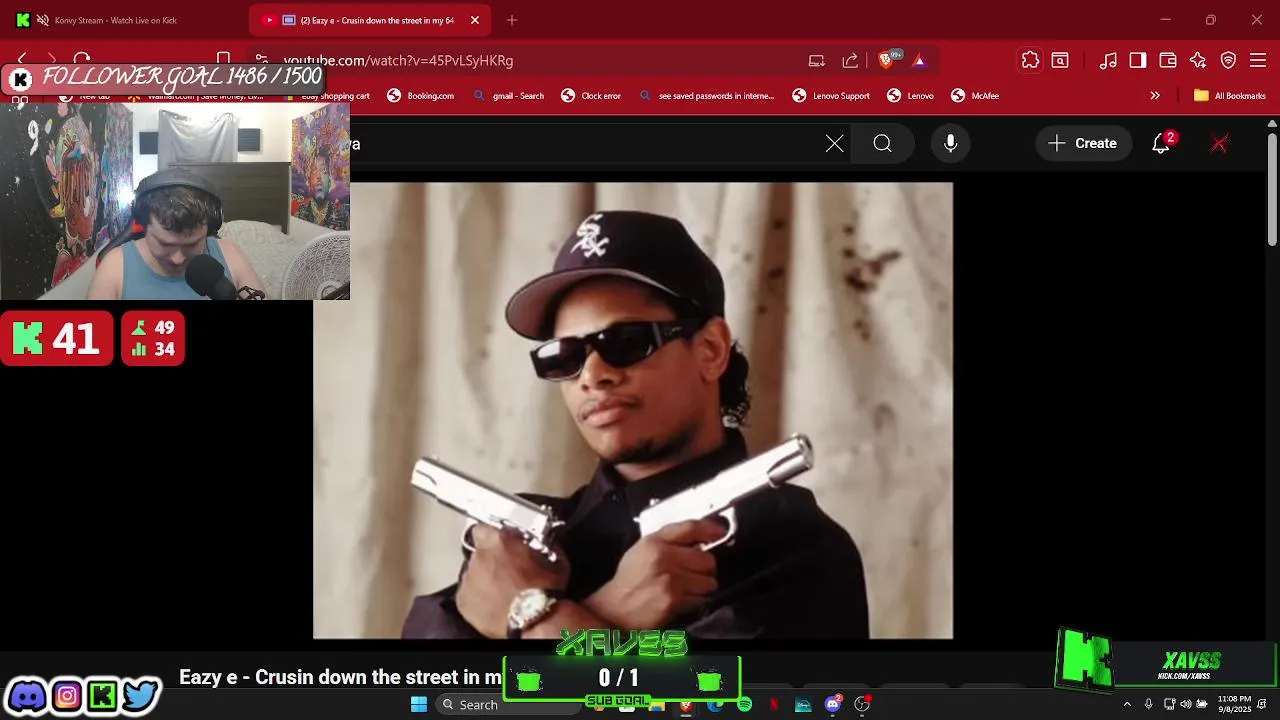Clear the YouTube search box with X
This screenshot has width=1280, height=720.
click(834, 143)
